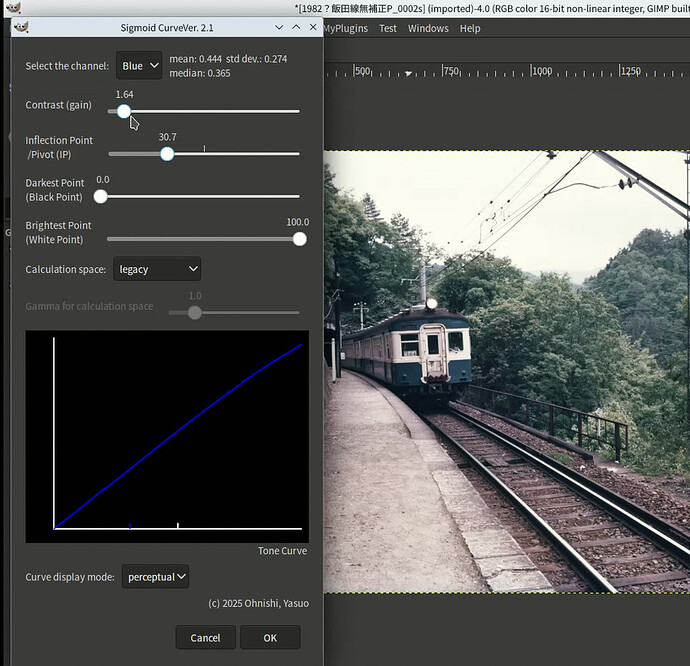Click the Brightest Point slider handle
The image size is (690, 666).
click(x=299, y=239)
